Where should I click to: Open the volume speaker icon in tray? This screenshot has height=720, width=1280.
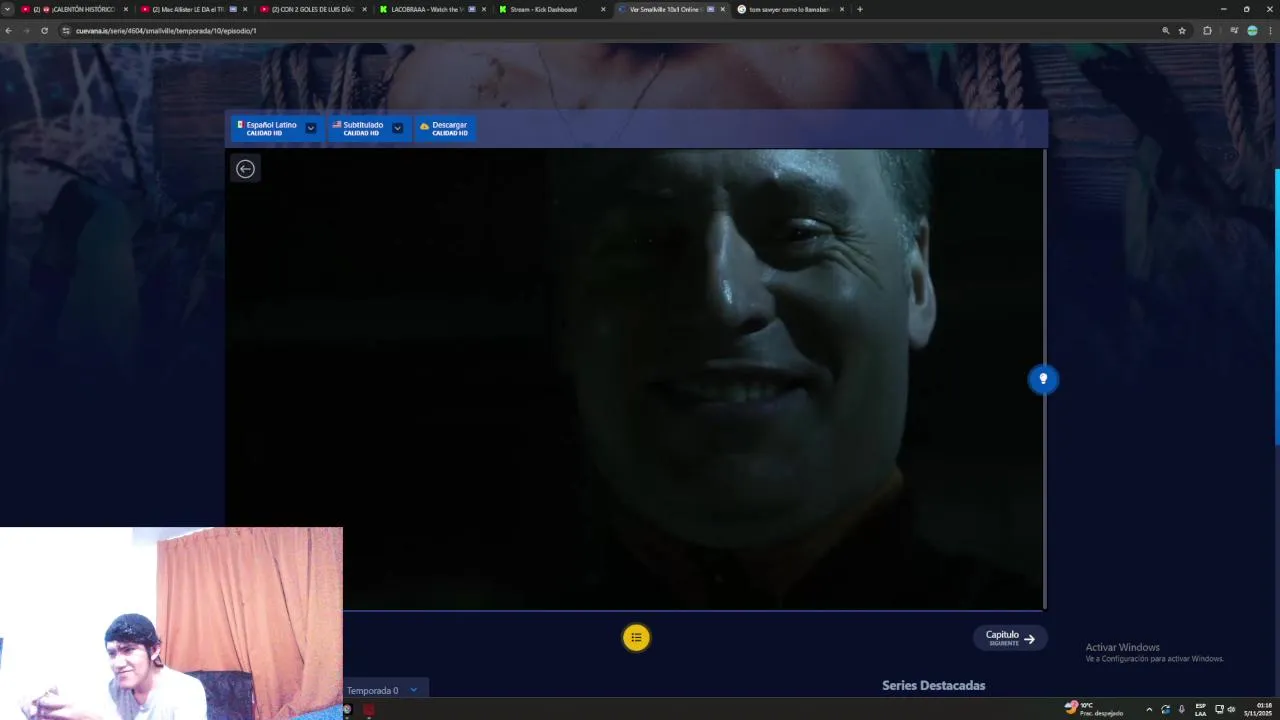pyautogui.click(x=1231, y=709)
